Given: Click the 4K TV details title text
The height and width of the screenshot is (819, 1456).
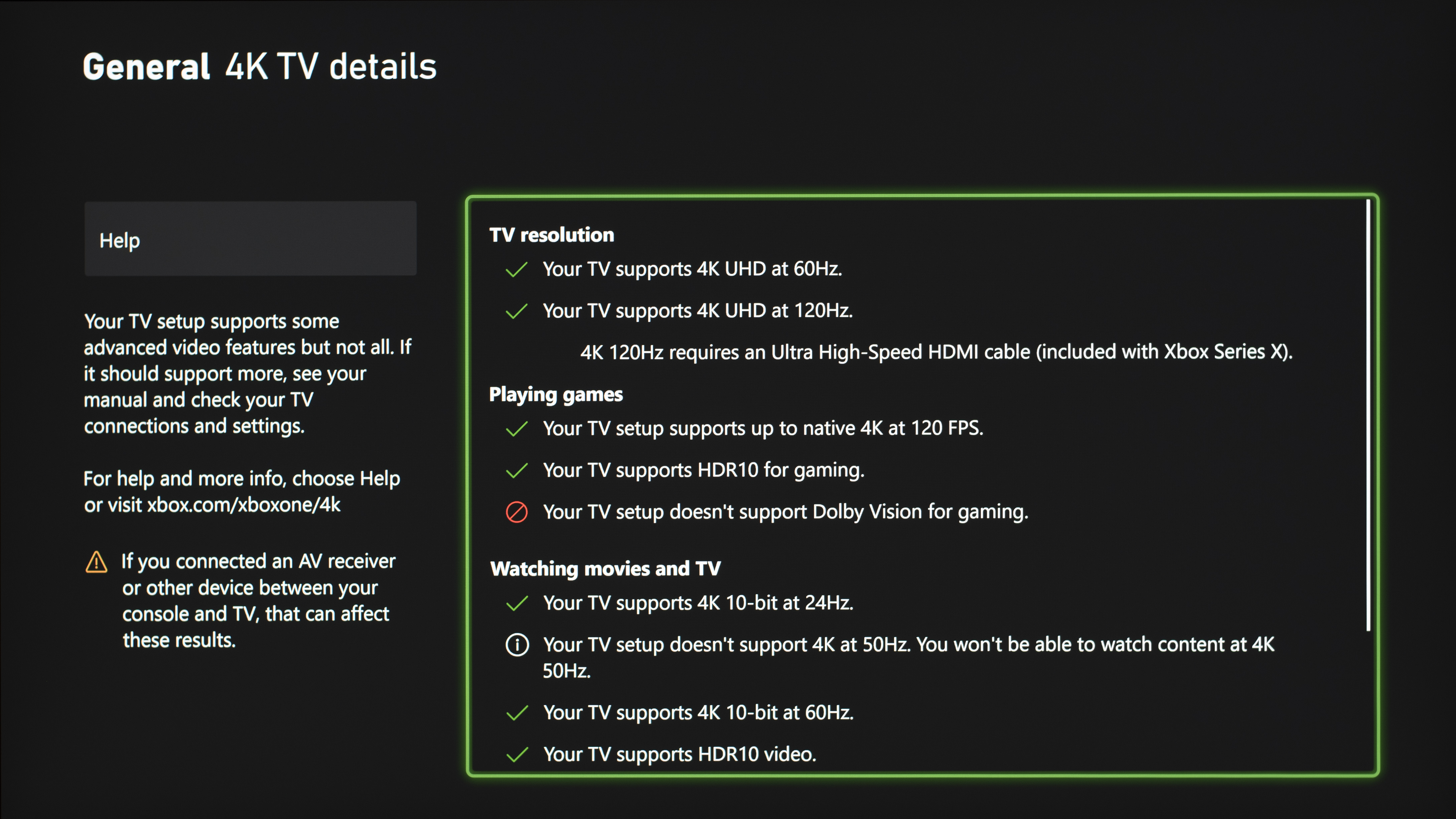Looking at the screenshot, I should tap(331, 67).
